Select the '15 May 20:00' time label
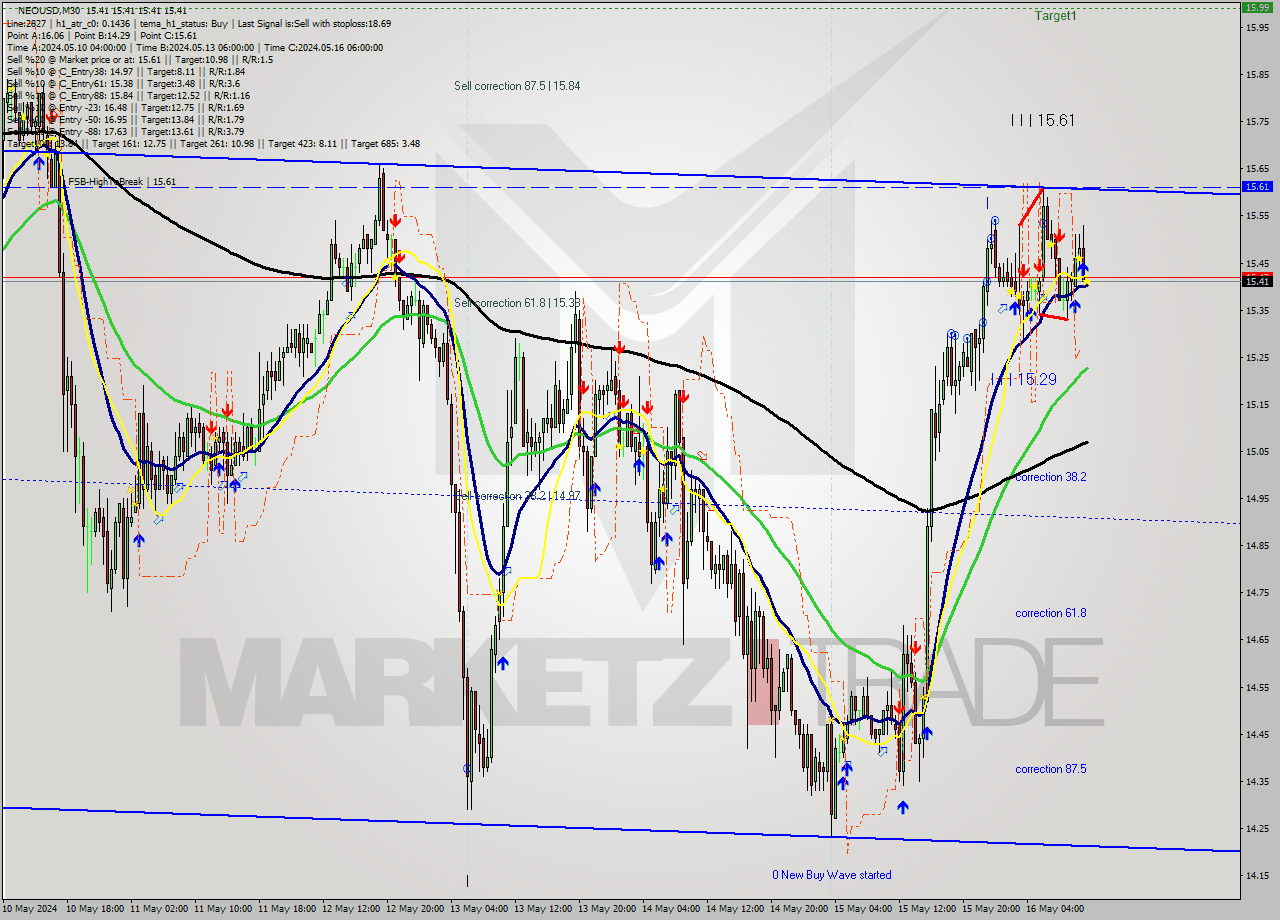 point(993,909)
